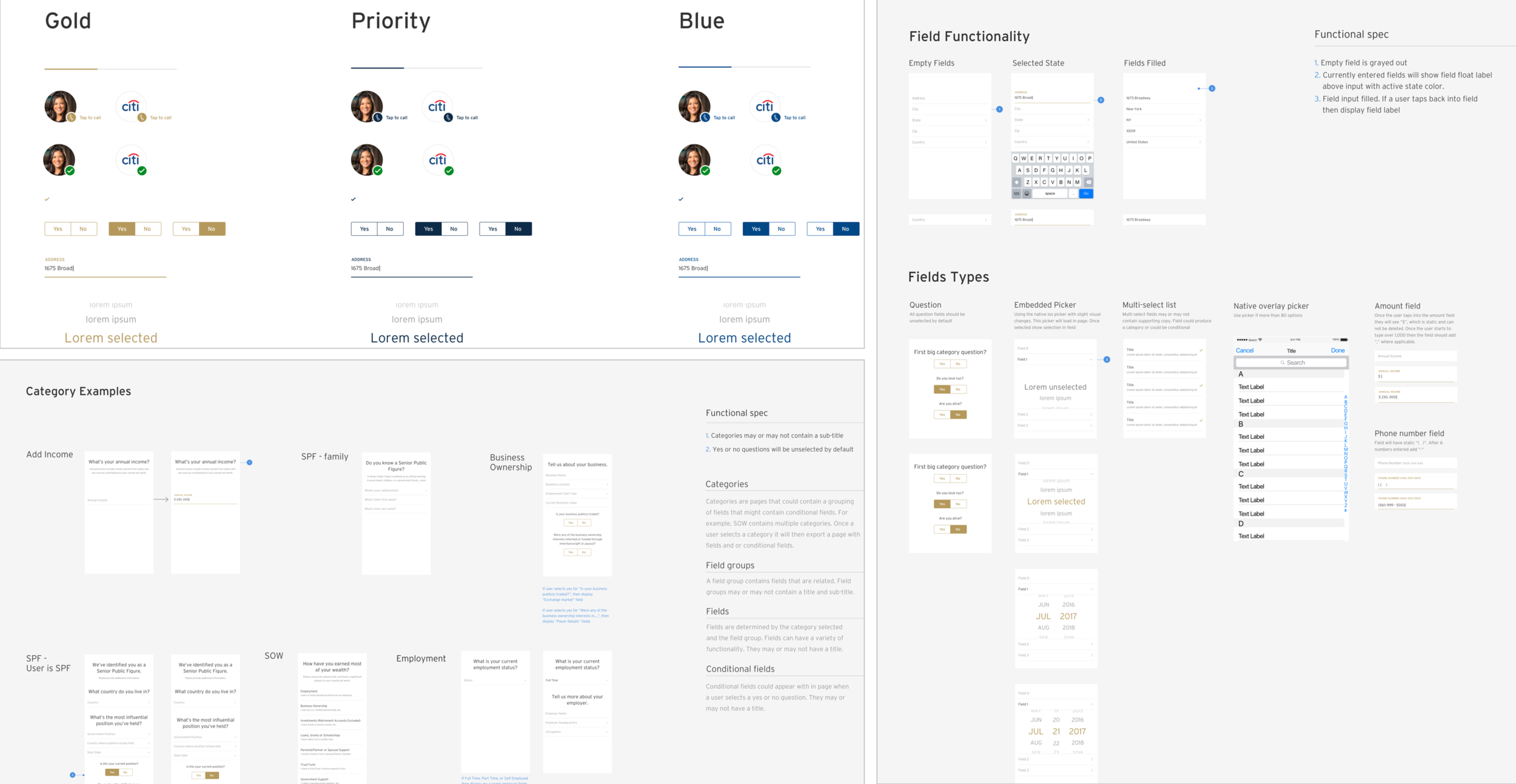This screenshot has height=784, width=1516.
Task: Click annotation marker 1 beside Empty Fields
Action: point(999,109)
